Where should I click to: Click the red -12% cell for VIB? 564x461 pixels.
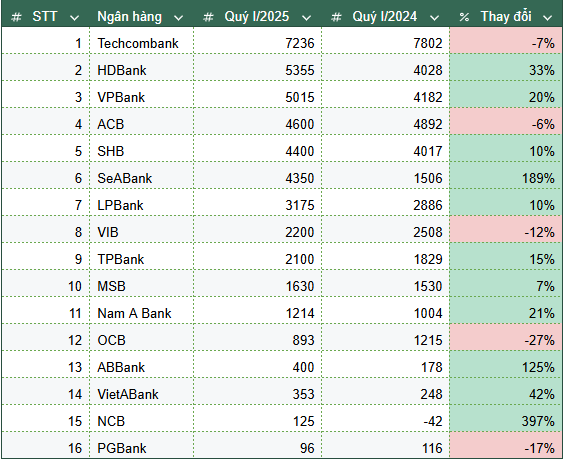(505, 232)
